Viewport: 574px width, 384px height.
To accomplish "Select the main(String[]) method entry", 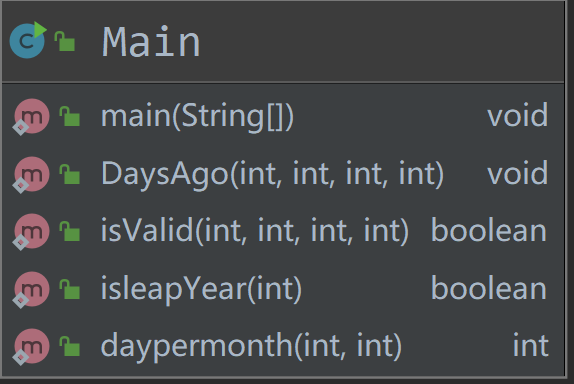I will coord(197,116).
